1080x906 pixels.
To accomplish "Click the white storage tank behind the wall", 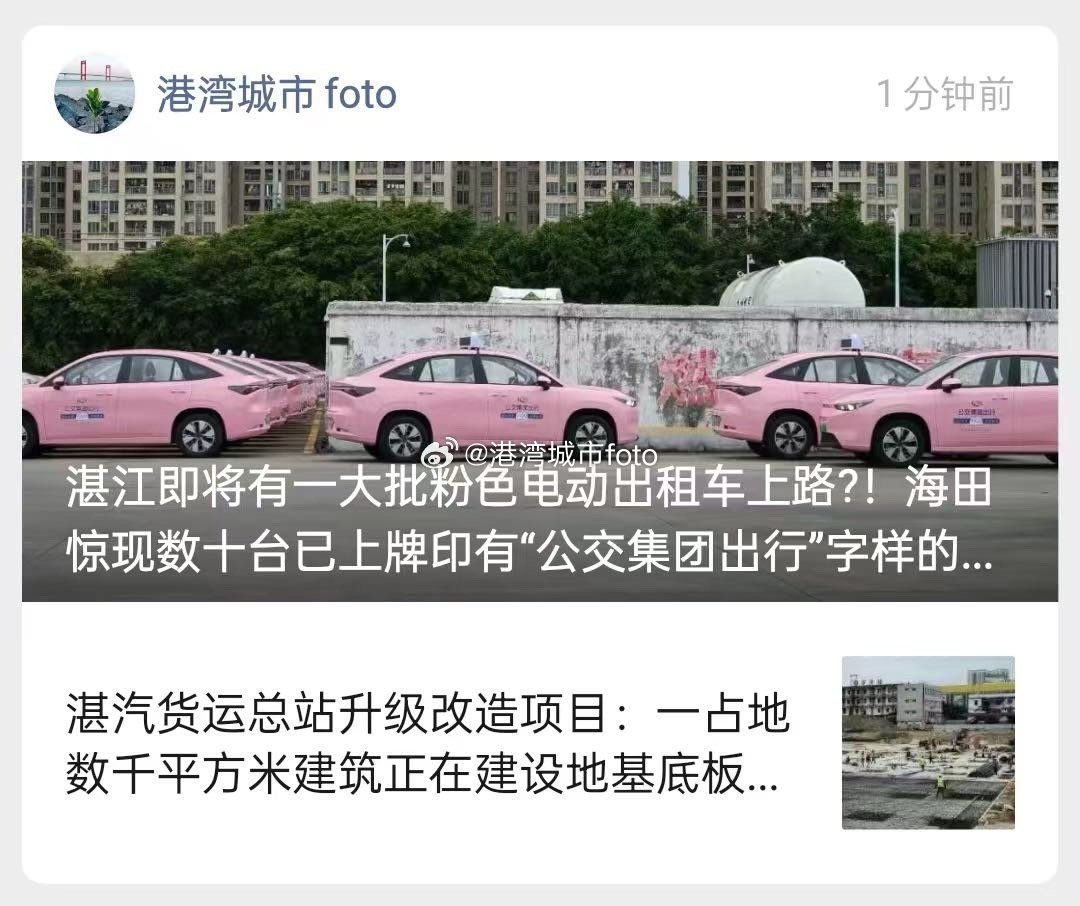I will (x=792, y=282).
